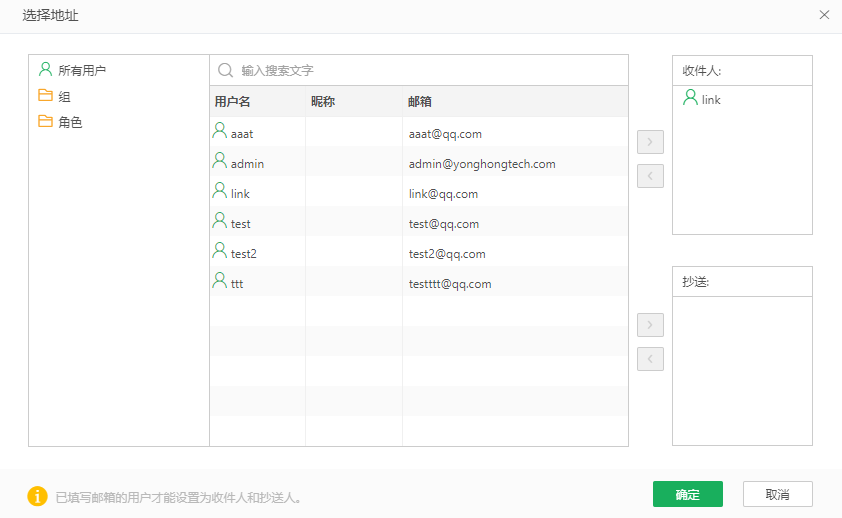Click the user icon beside test
Viewport: 842px width, 518px height.
tap(220, 221)
